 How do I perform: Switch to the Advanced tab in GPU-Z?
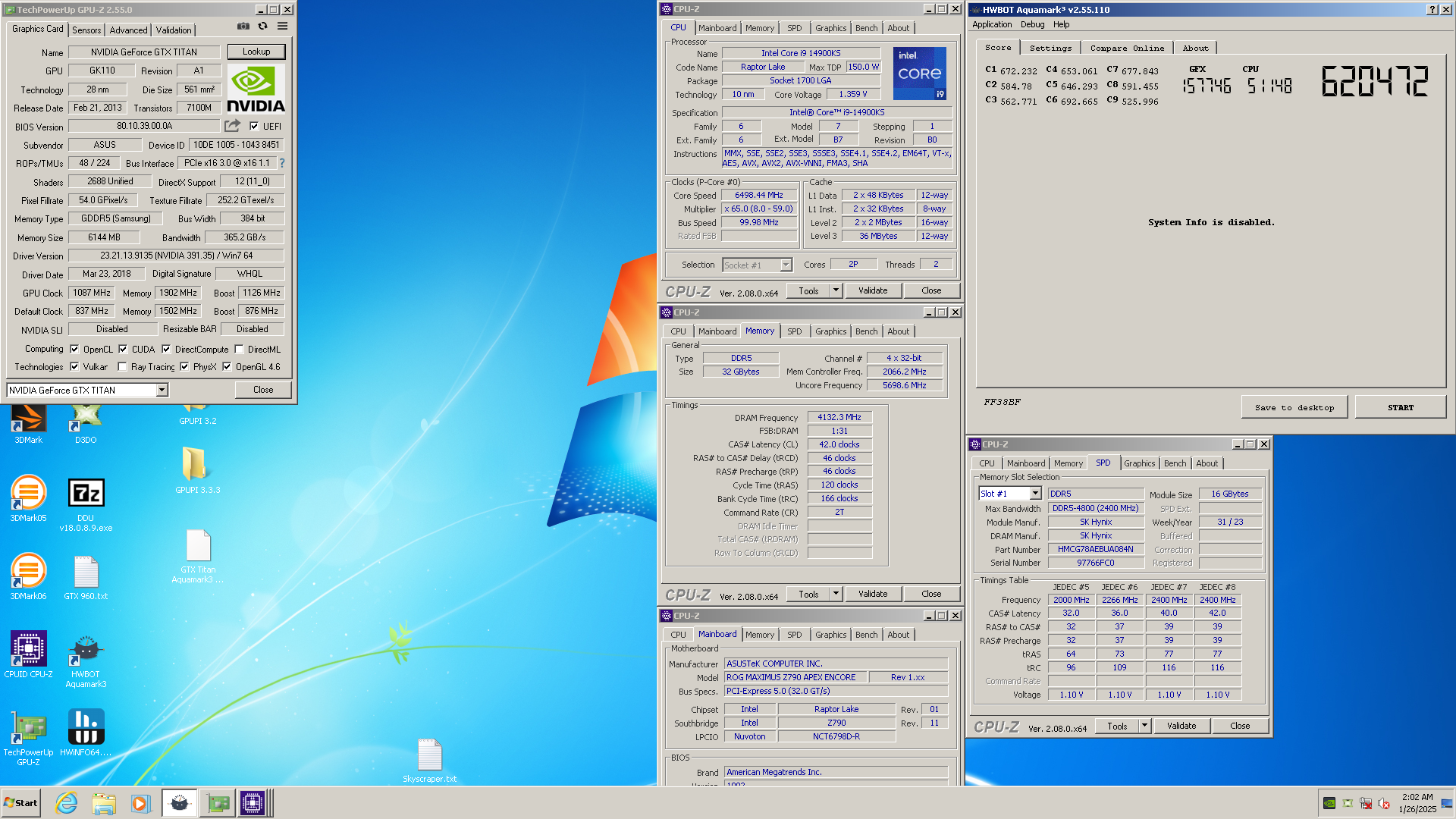[x=128, y=30]
